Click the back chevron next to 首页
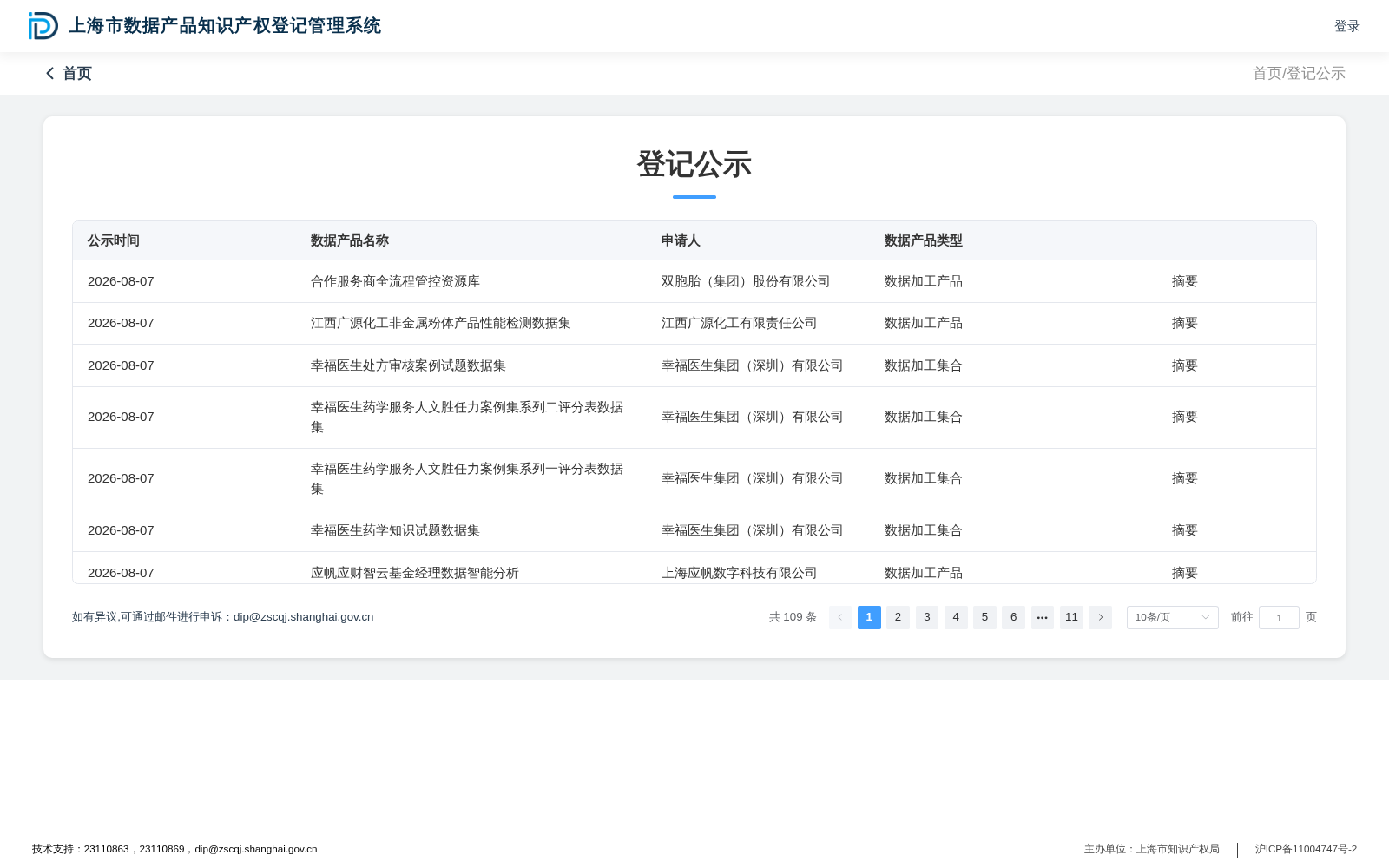 pos(50,74)
